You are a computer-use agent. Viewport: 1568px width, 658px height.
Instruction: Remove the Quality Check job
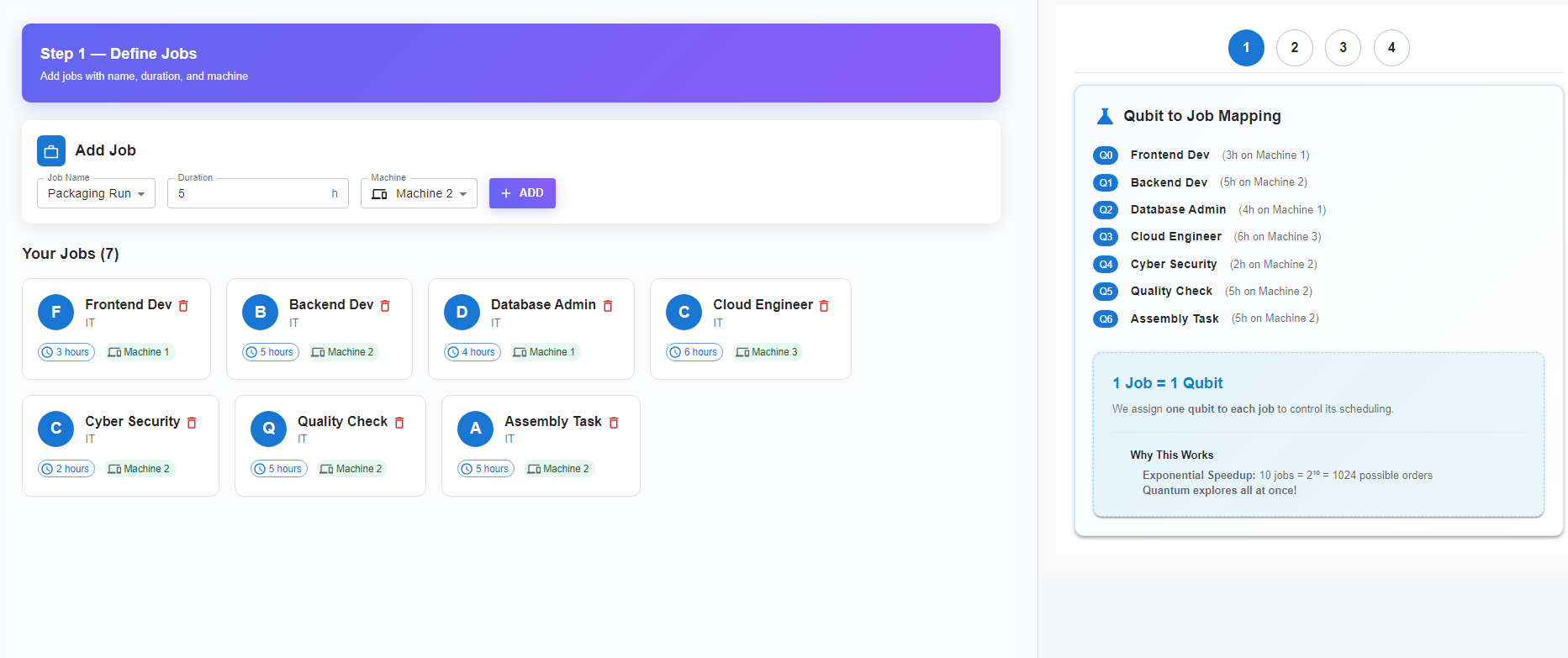pos(399,423)
